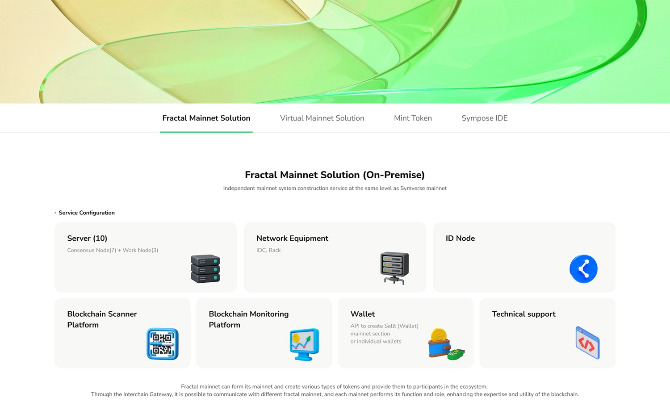The width and height of the screenshot is (670, 411).
Task: Click the blue ID Node share icon
Action: 584,269
